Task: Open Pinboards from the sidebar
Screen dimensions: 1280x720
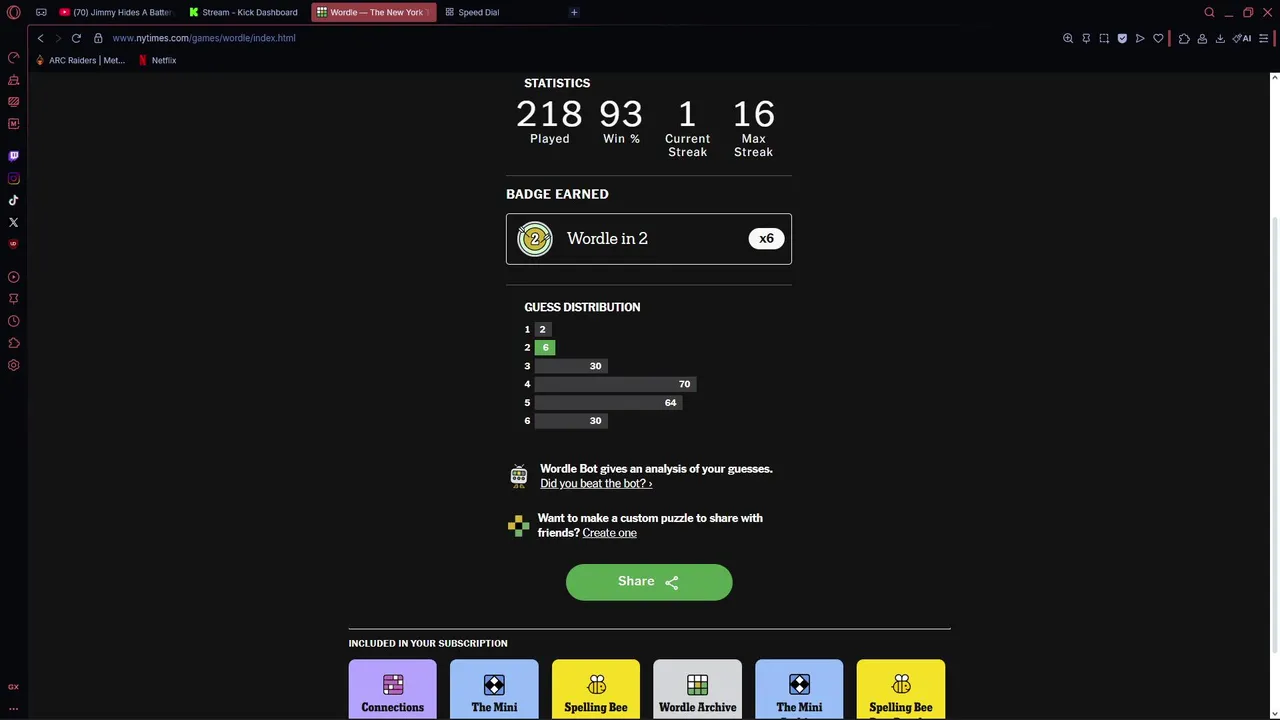Action: 14,299
